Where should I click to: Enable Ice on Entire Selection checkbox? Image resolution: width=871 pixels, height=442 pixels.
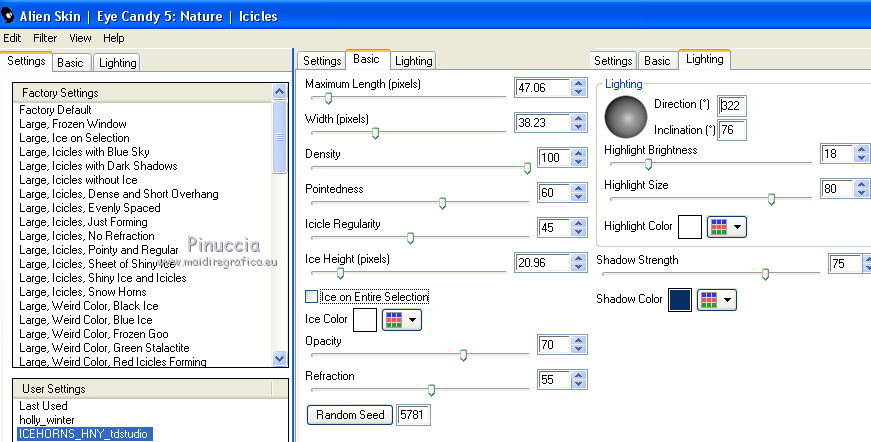pos(312,297)
